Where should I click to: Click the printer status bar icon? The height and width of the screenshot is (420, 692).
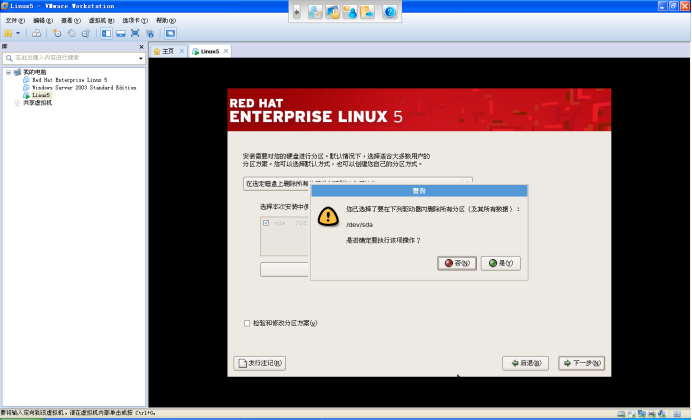[x=652, y=414]
